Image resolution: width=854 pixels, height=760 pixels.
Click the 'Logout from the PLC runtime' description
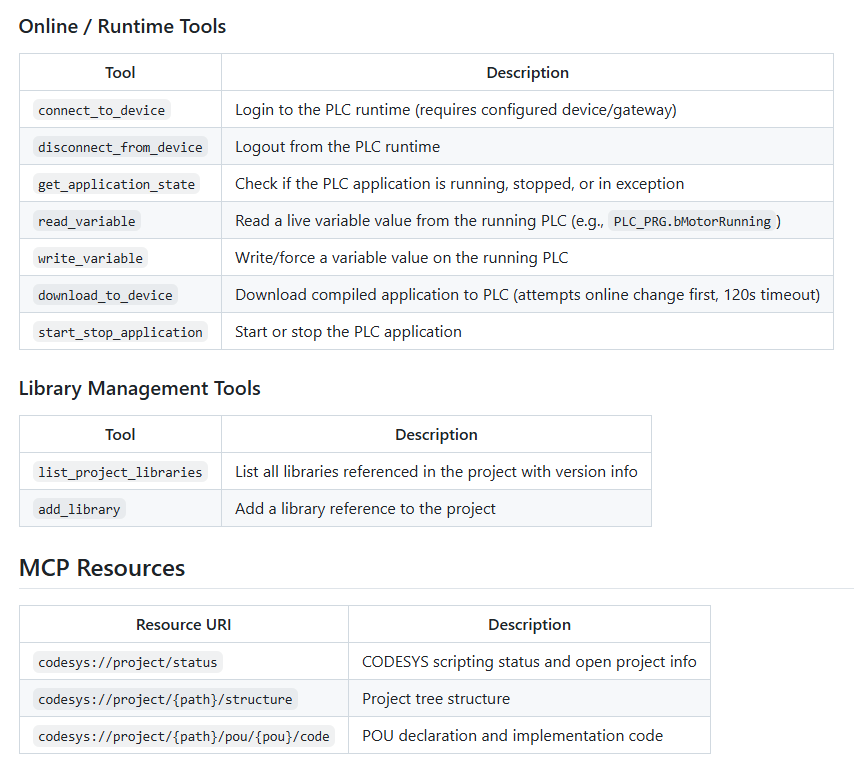[x=337, y=147]
